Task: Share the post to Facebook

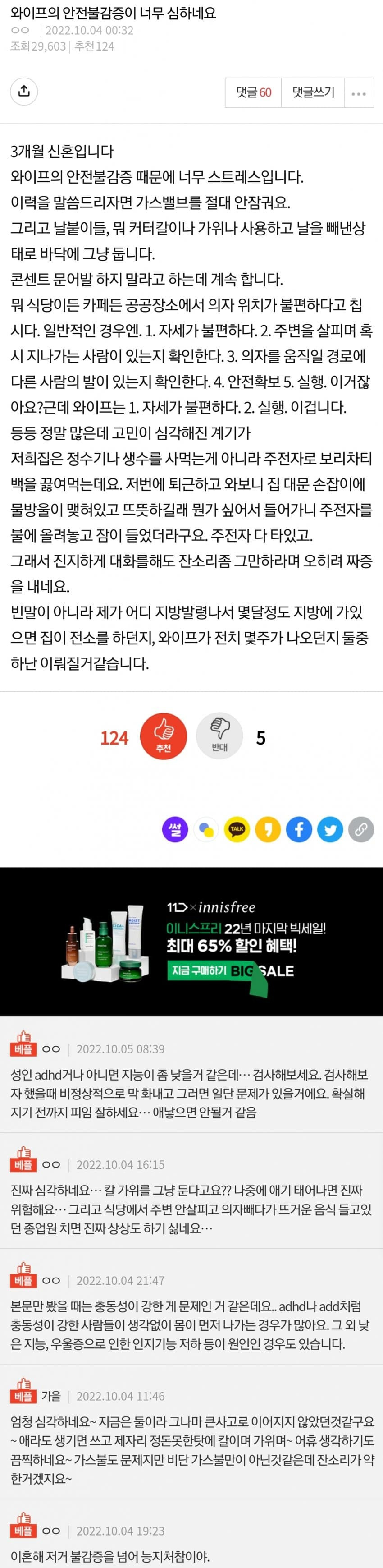Action: 299,829
